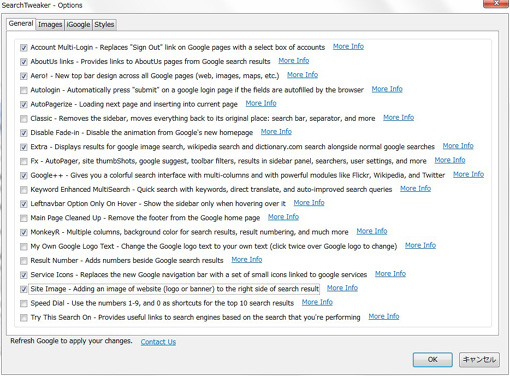
Task: Open More Info for Fx
Action: [x=450, y=160]
